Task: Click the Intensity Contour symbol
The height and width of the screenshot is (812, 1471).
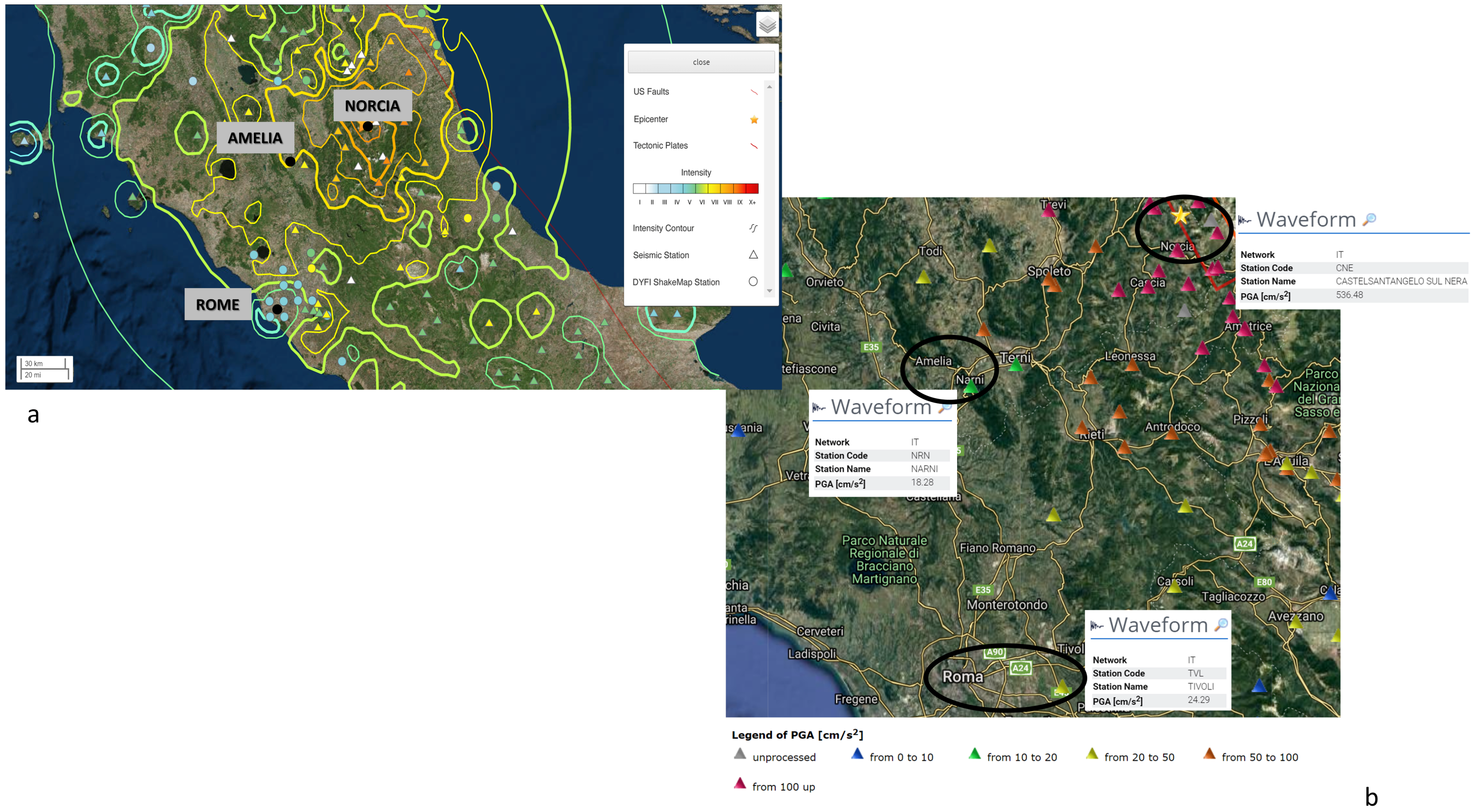Action: click(753, 228)
